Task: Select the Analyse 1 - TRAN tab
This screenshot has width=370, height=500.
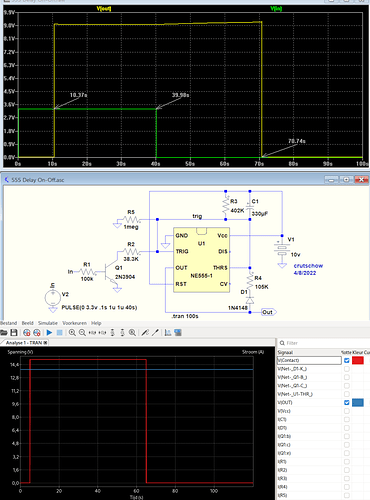Action: [x=24, y=343]
